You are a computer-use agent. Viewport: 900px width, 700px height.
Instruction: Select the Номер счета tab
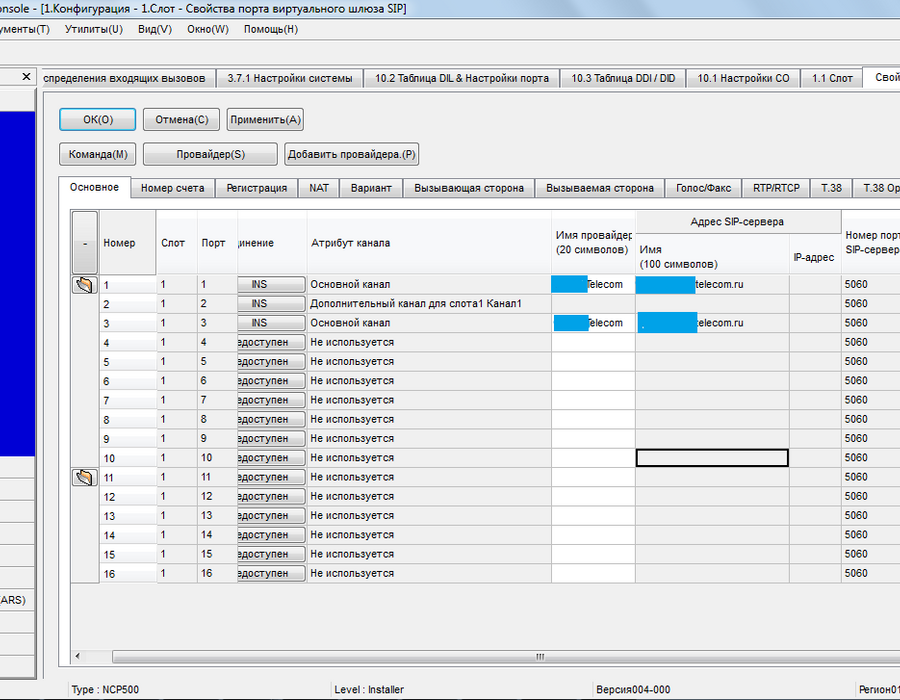173,188
